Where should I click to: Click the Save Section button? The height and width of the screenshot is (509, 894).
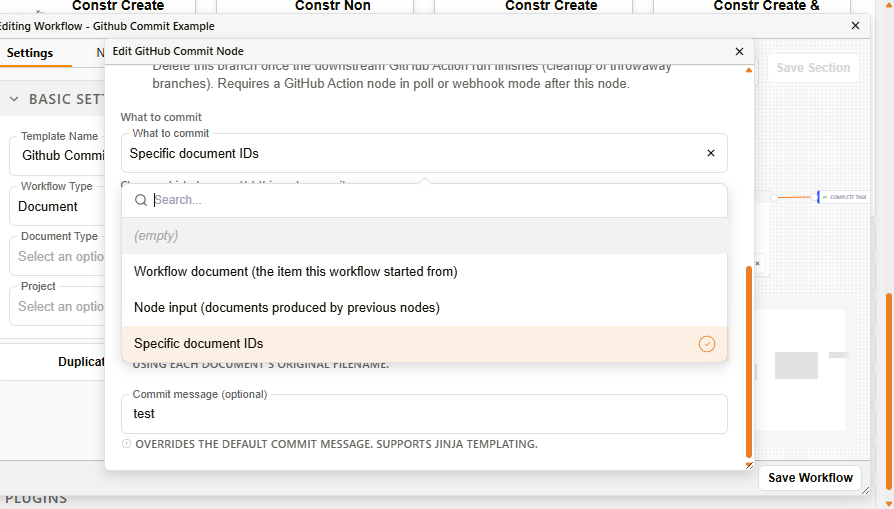(813, 68)
